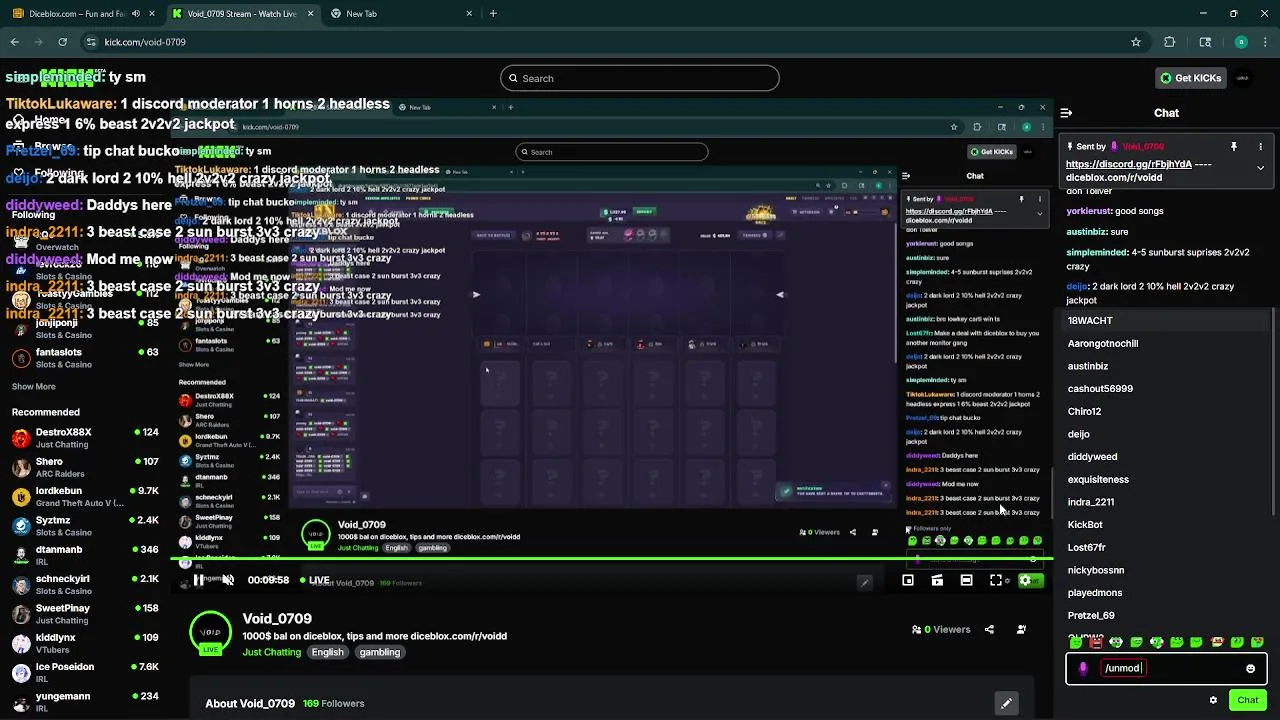
Task: Select the gambling tag
Action: [x=380, y=652]
